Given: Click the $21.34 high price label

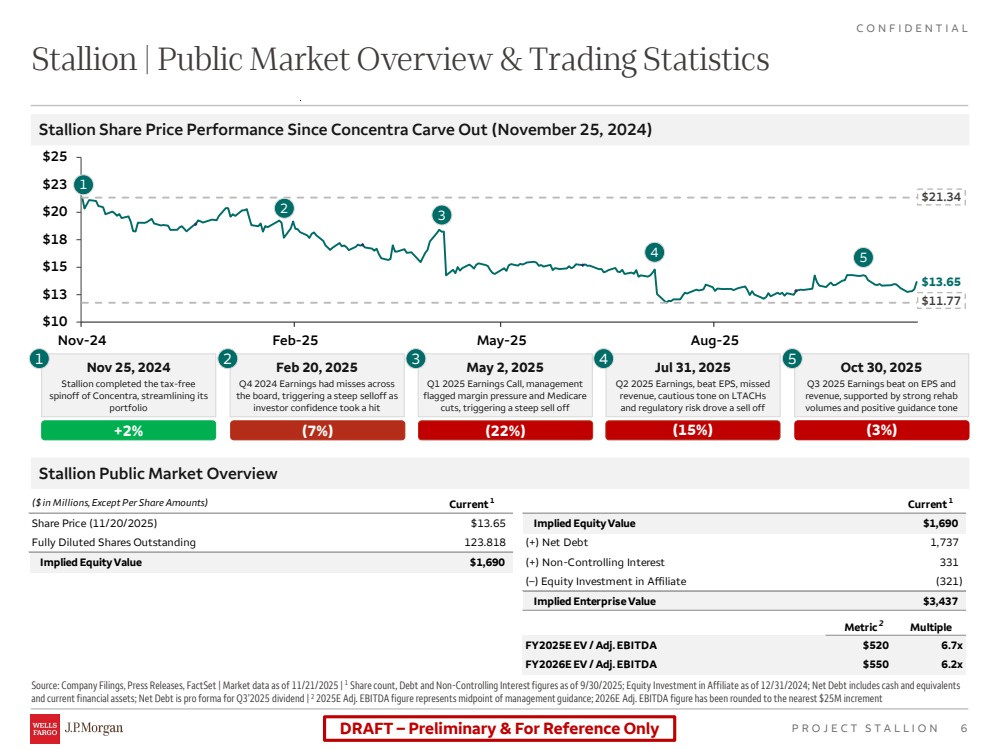Looking at the screenshot, I should (941, 197).
